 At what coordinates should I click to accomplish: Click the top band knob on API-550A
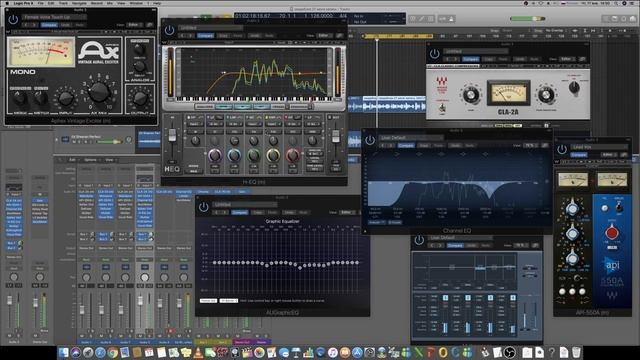(572, 209)
